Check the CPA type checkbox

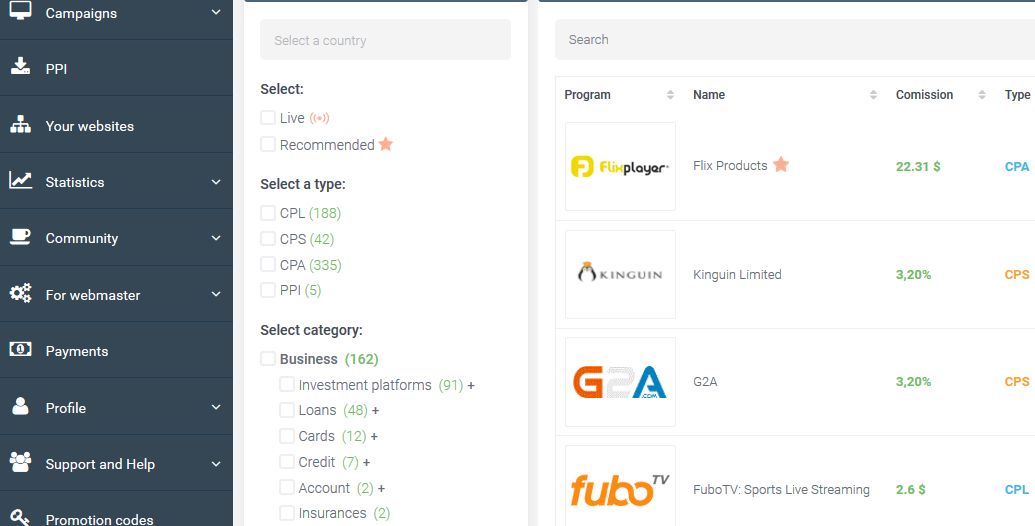(x=268, y=265)
